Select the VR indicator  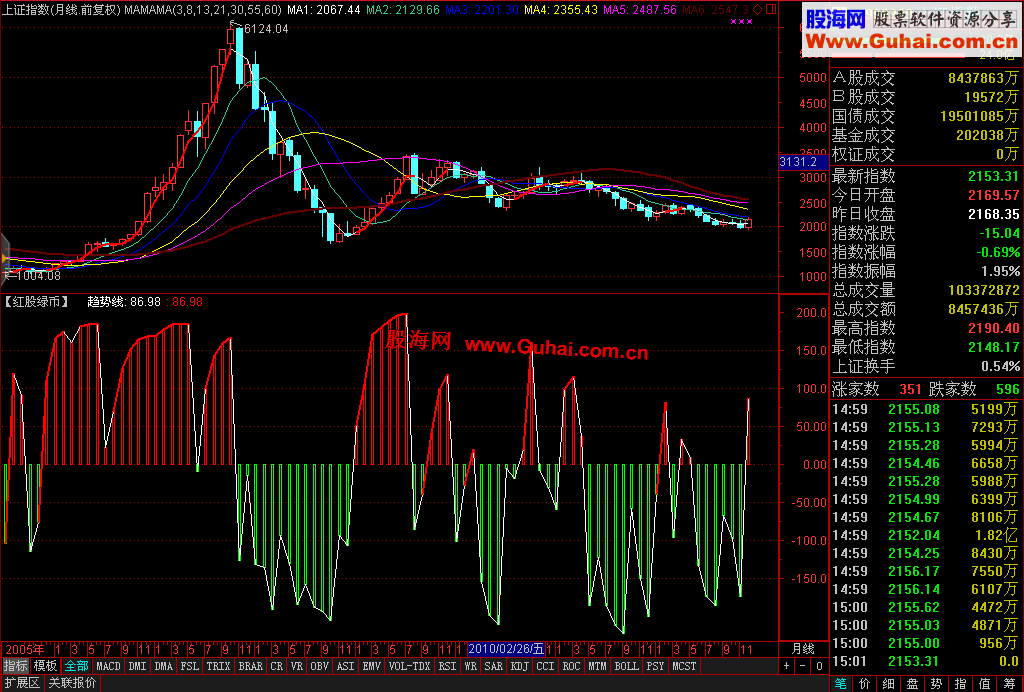[x=297, y=666]
